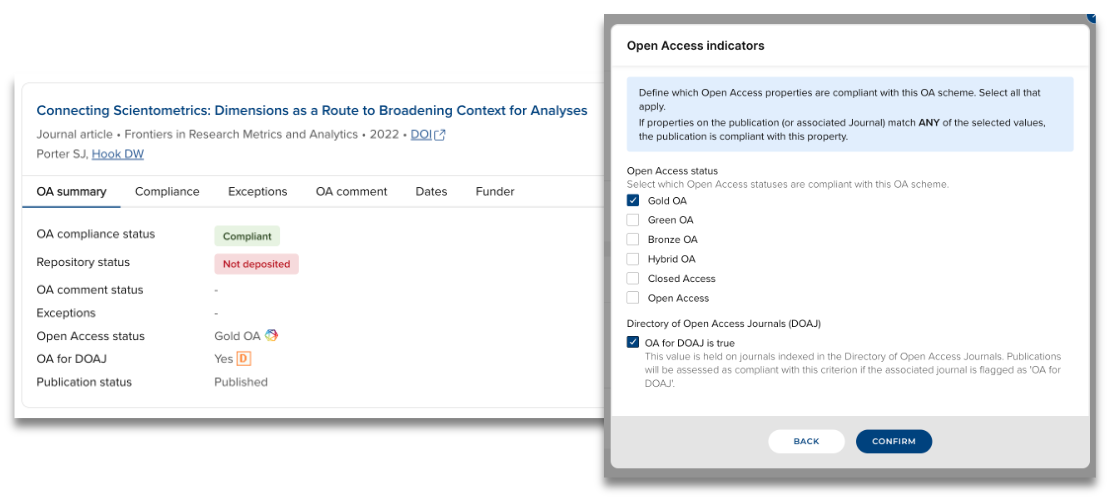The height and width of the screenshot is (498, 1109).
Task: Enable the Green OA checkbox
Action: point(633,220)
